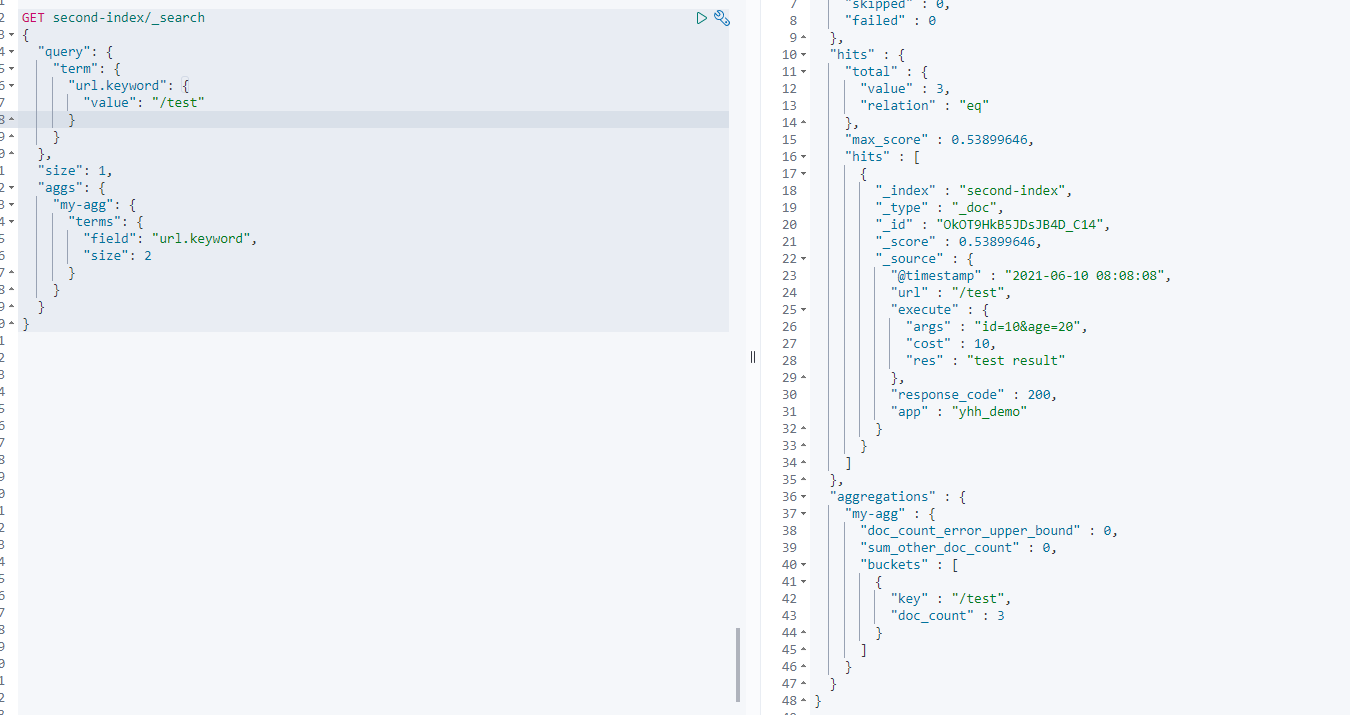Fold the "buckets" array in response
Image resolution: width=1350 pixels, height=715 pixels.
pyautogui.click(x=805, y=564)
